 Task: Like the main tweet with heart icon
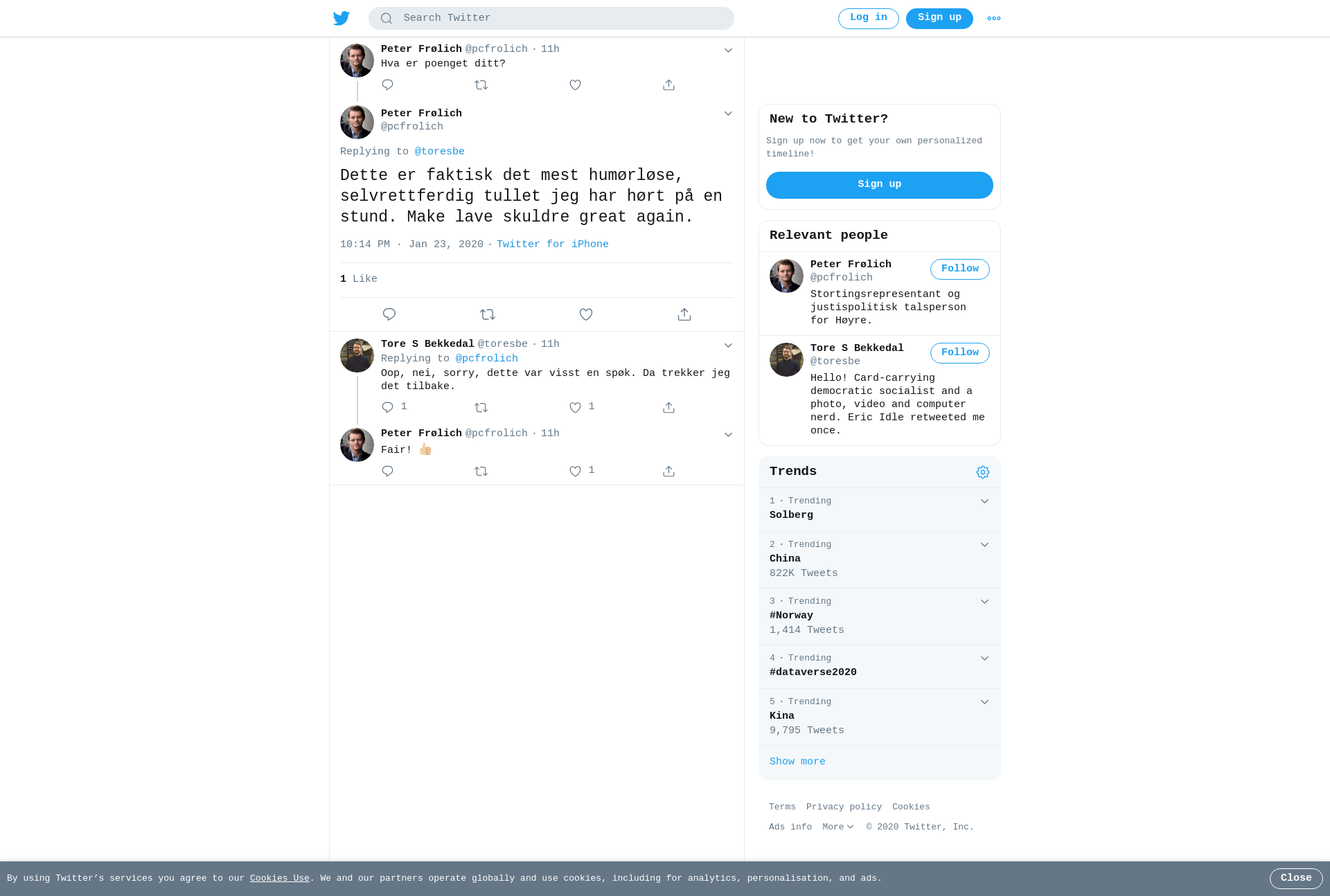pos(586,314)
